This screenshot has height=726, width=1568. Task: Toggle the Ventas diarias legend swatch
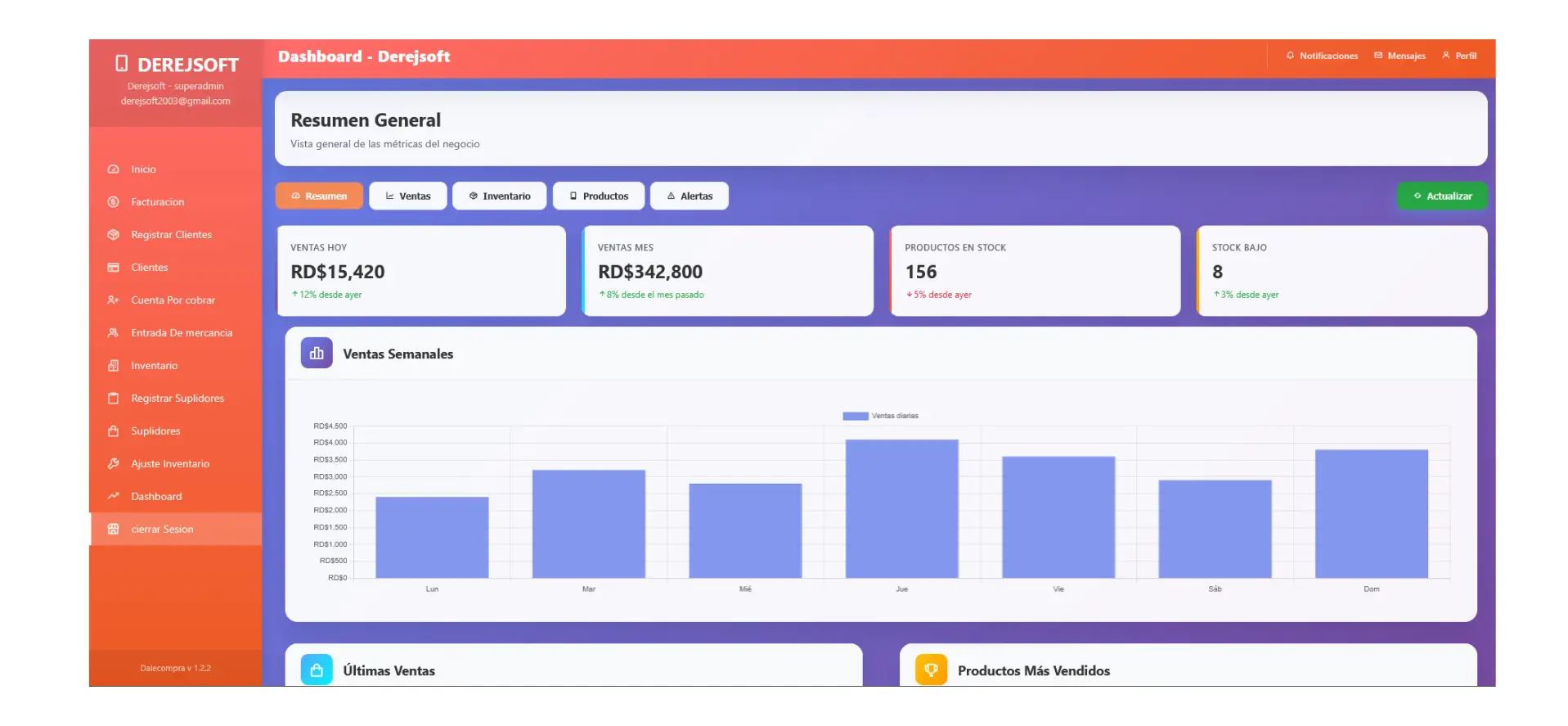click(x=855, y=416)
